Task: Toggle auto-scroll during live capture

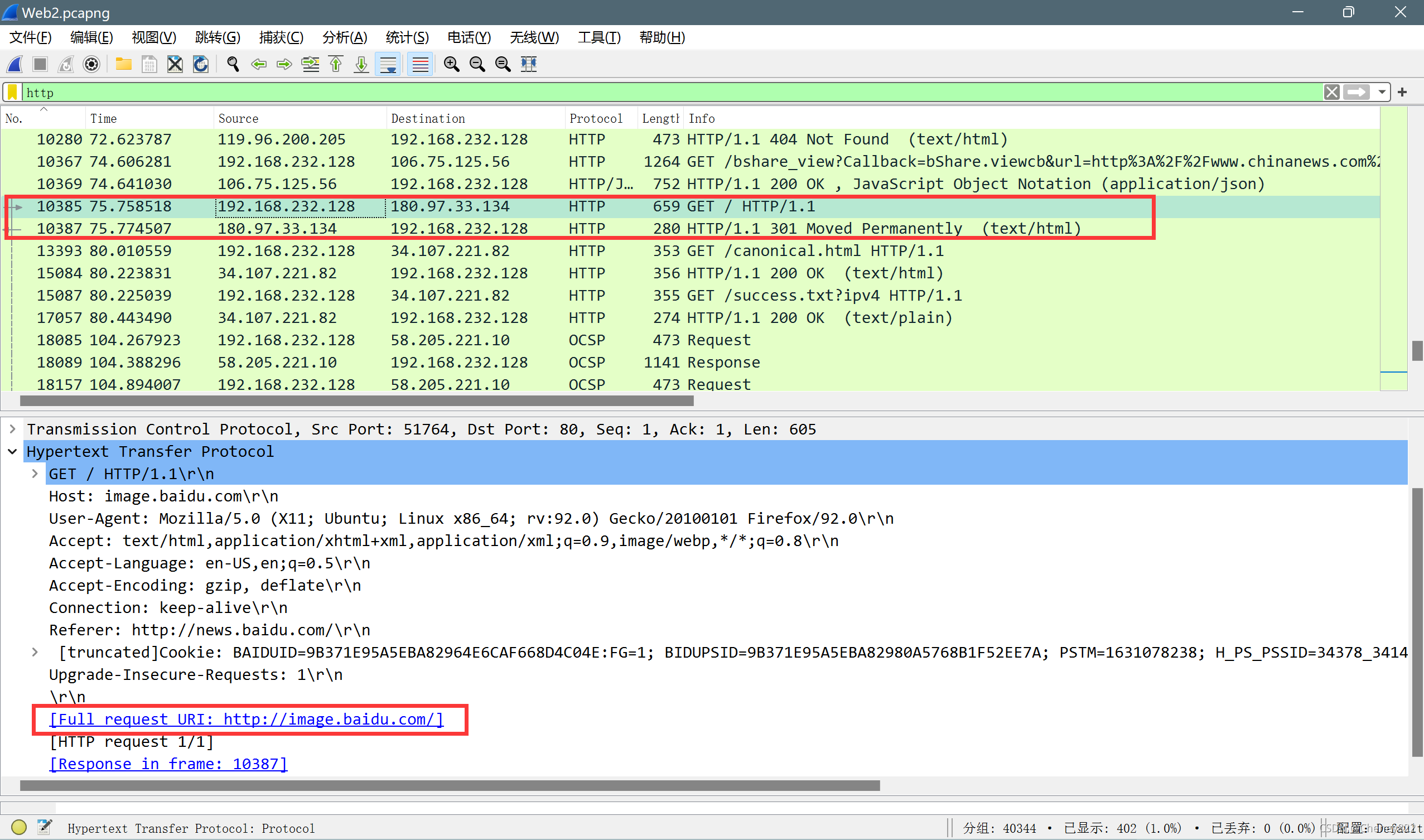Action: tap(388, 64)
